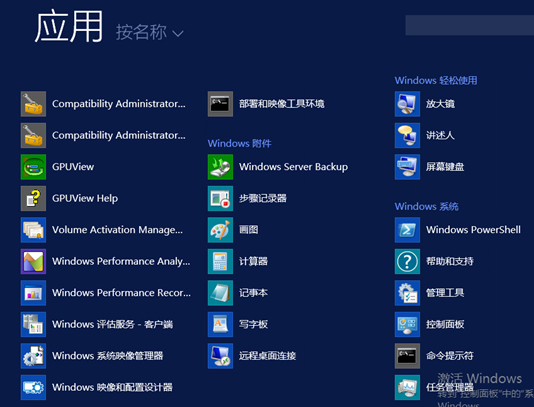Launch Windows 评估服务 - 客户端 icon
Image resolution: width=534 pixels, height=407 pixels.
pos(33,324)
